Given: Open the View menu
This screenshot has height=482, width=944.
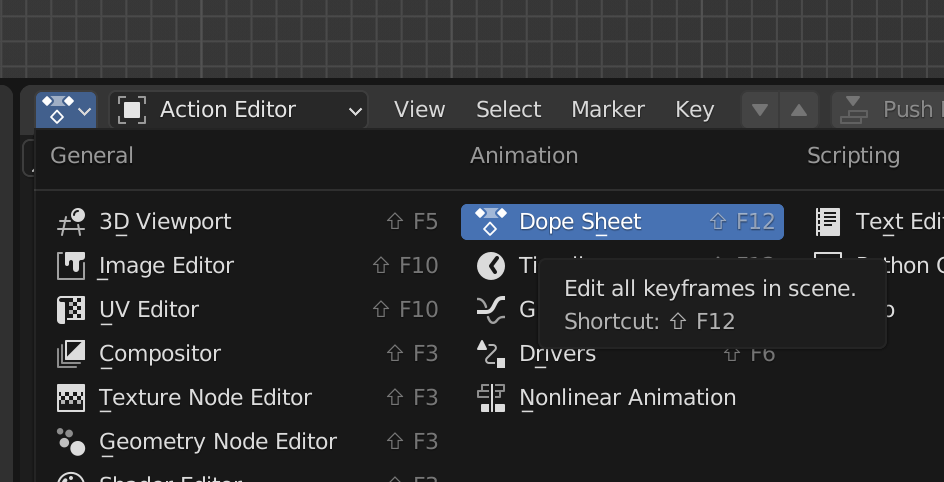Looking at the screenshot, I should [419, 110].
